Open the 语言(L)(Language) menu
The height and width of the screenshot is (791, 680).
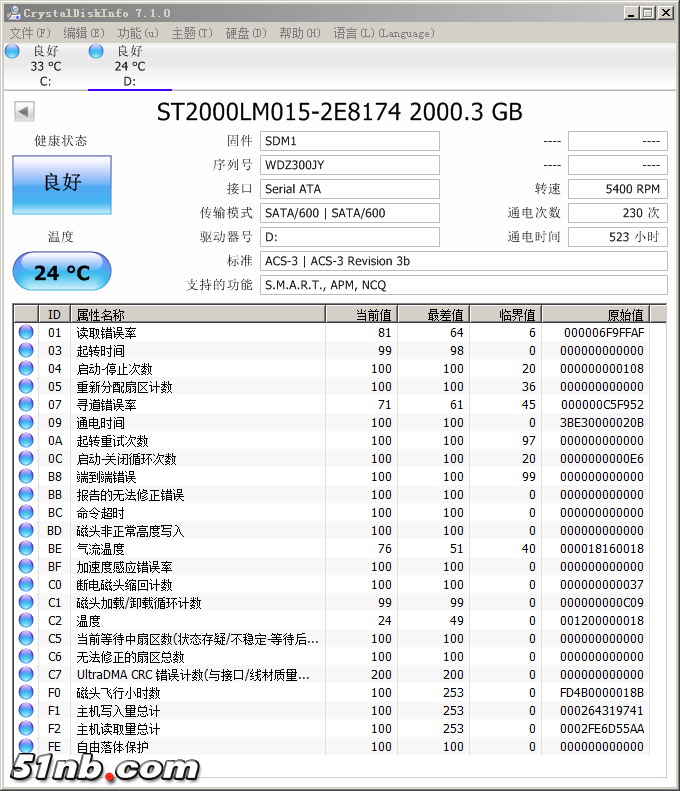click(x=383, y=33)
